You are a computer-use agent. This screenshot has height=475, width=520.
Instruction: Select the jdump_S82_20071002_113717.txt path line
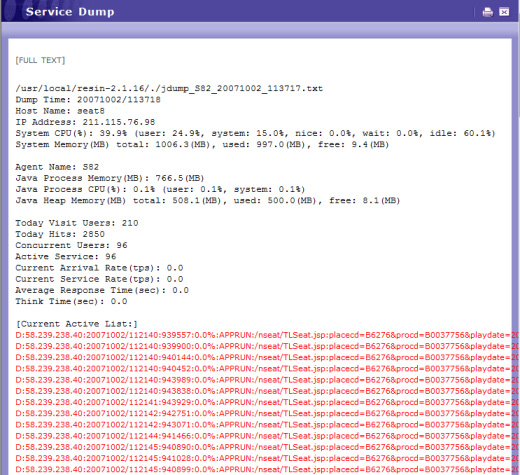(x=169, y=89)
